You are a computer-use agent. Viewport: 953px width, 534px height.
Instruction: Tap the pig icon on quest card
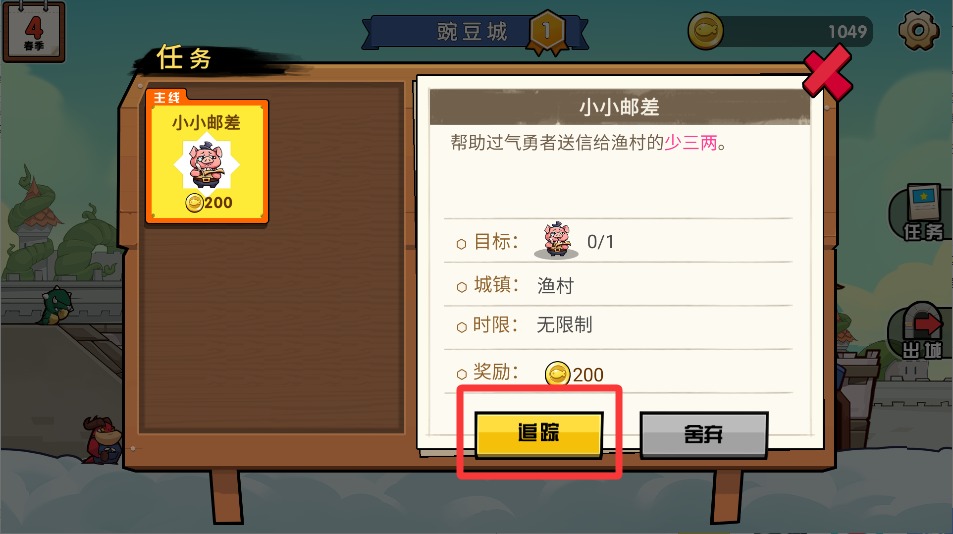[207, 165]
